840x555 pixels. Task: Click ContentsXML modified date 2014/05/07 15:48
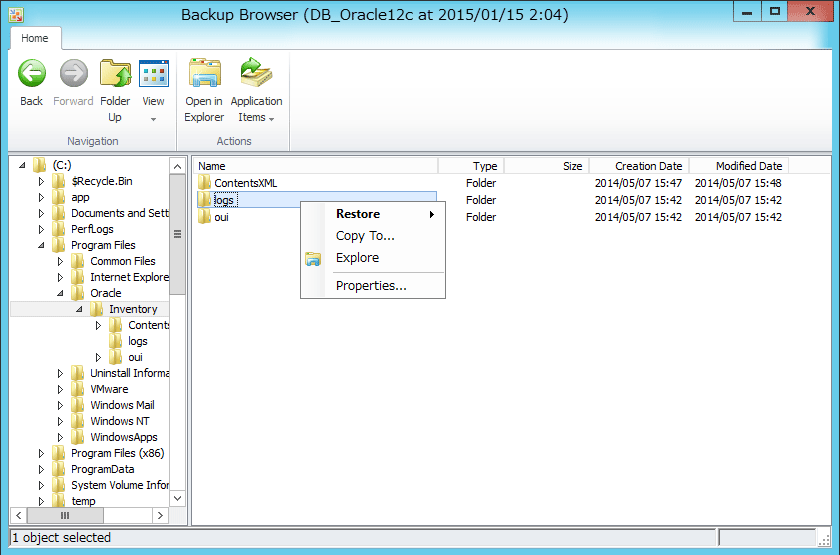coord(738,183)
